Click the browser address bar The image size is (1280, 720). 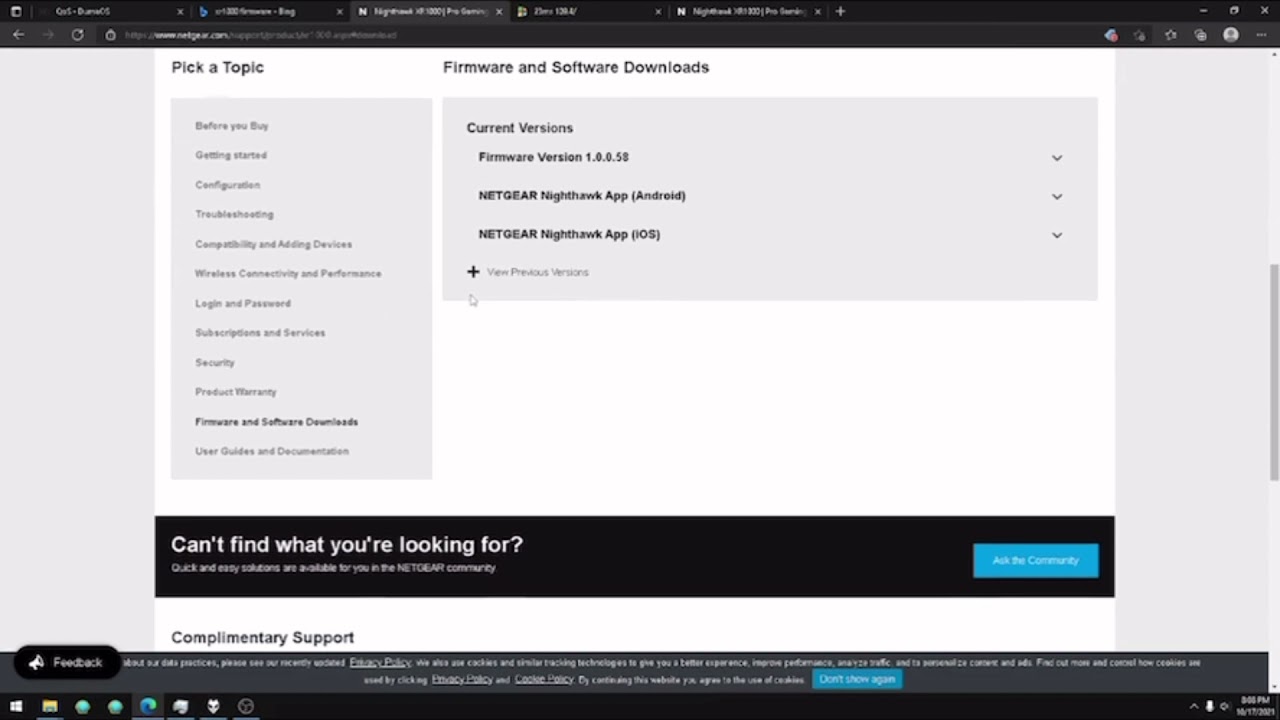click(x=600, y=35)
